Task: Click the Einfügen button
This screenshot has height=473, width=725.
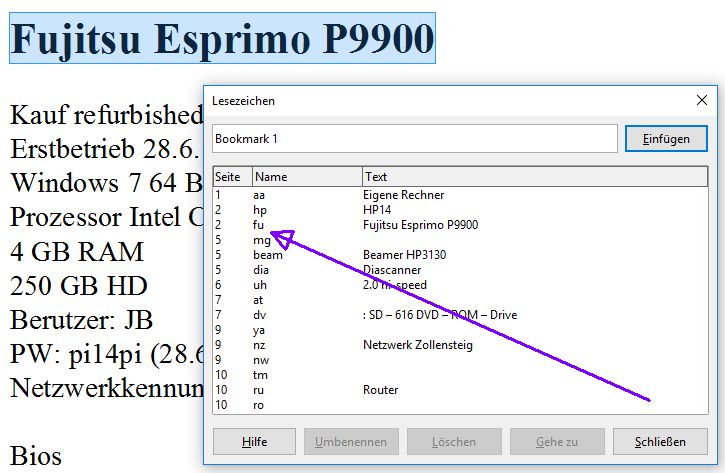Action: 666,139
